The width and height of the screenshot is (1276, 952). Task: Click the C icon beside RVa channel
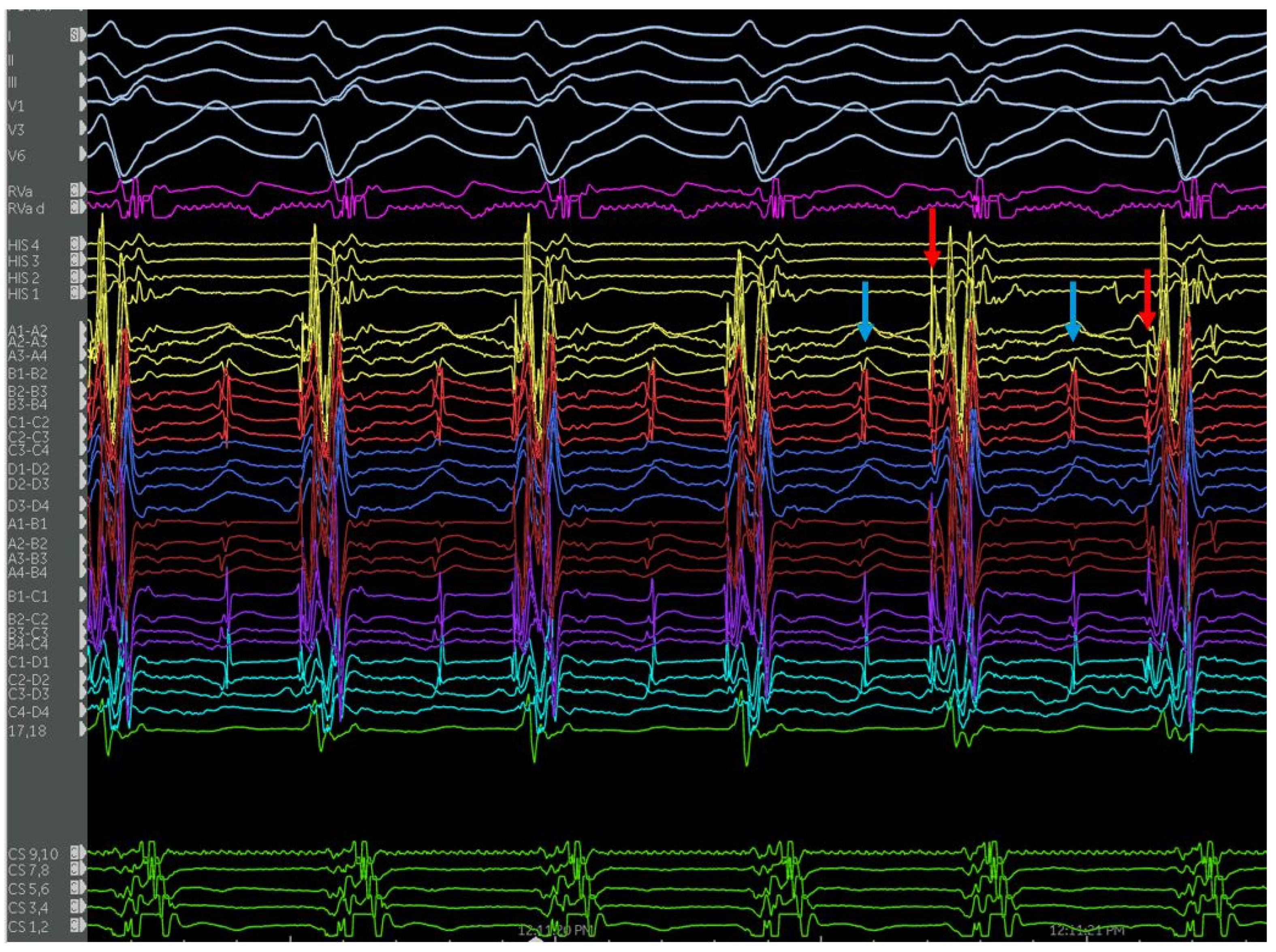coord(75,190)
